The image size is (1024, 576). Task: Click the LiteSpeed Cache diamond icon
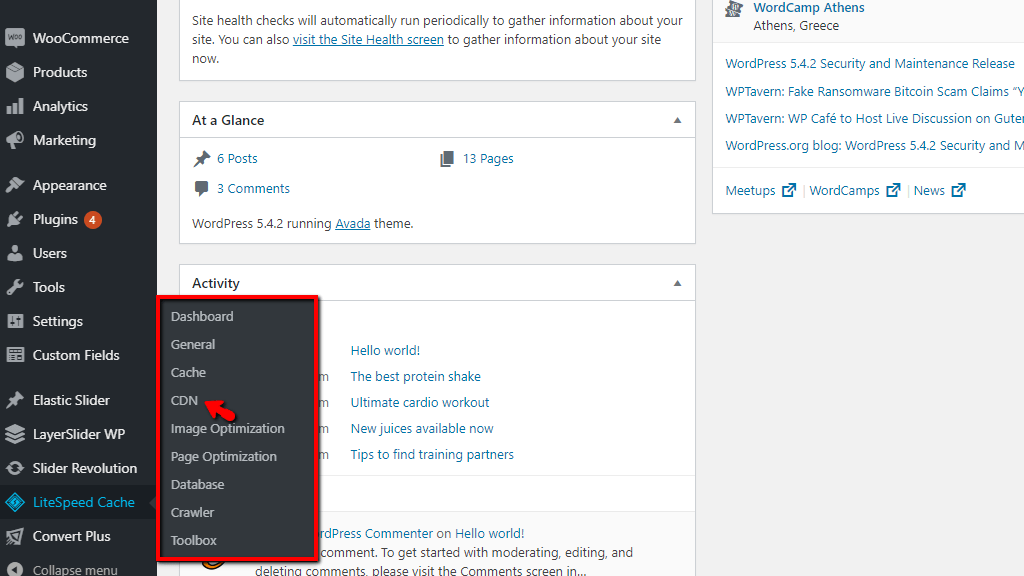15,502
